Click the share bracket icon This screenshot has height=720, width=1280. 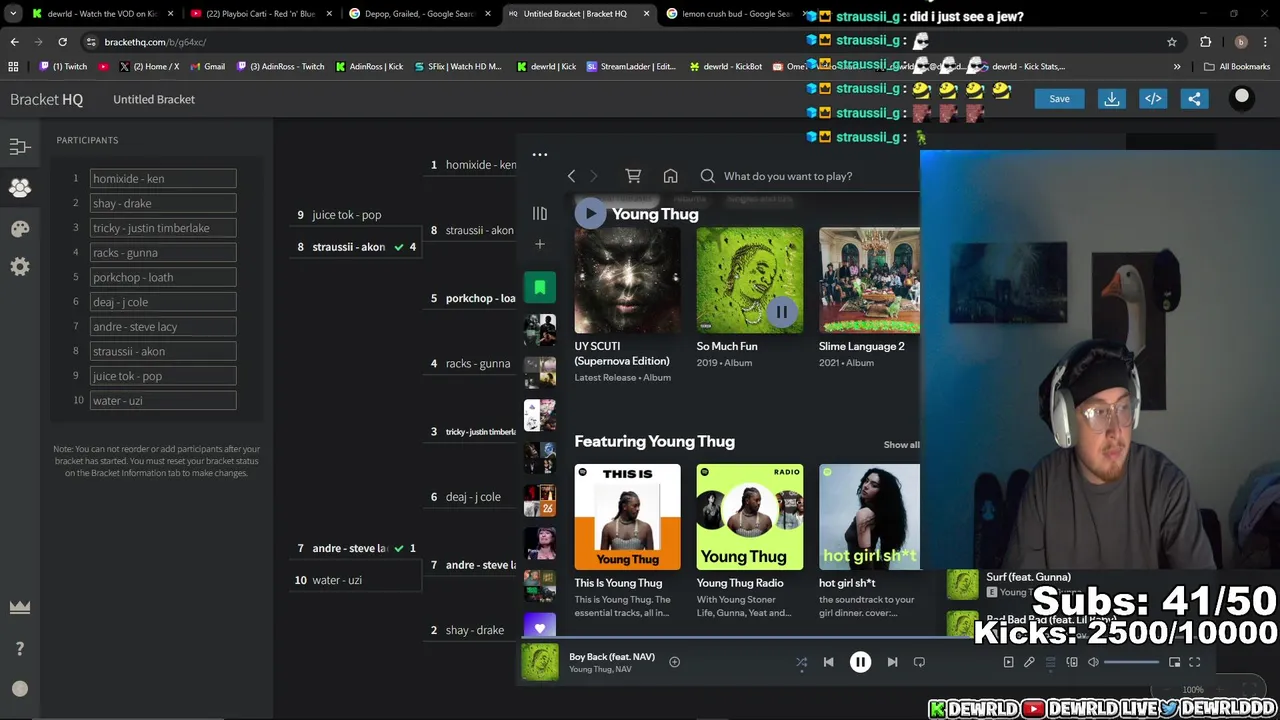(x=1194, y=99)
